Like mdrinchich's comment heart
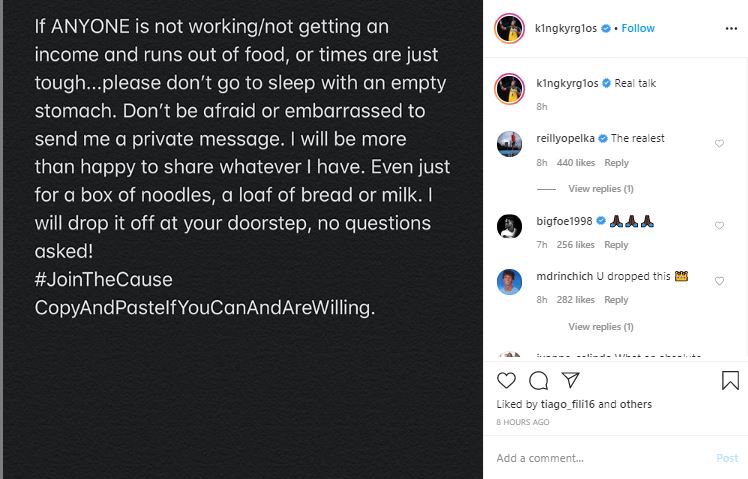 click(x=719, y=282)
